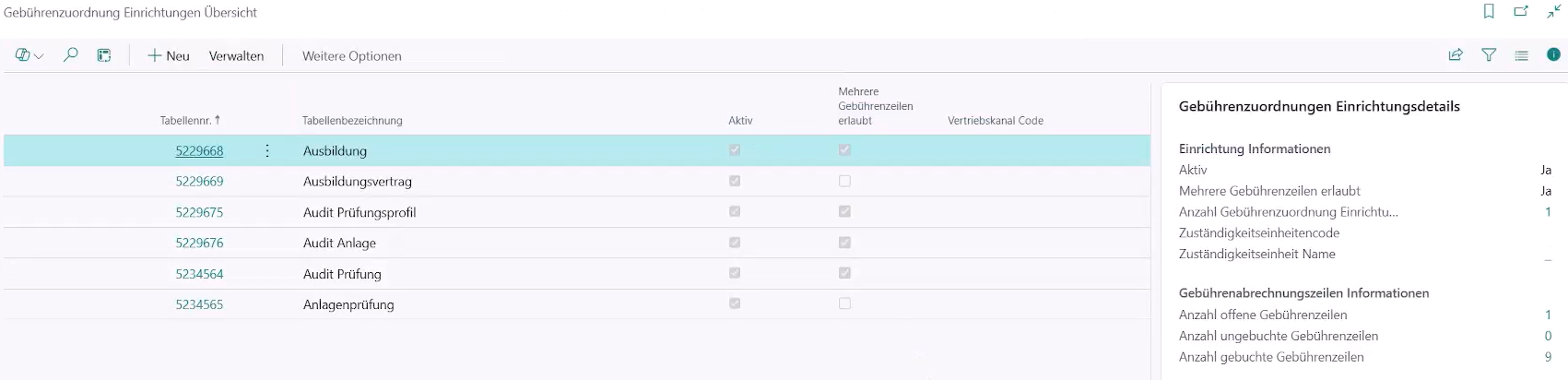Toggle Mehrere Gebührenzeilen for Anlagenprüfung row

click(x=844, y=303)
